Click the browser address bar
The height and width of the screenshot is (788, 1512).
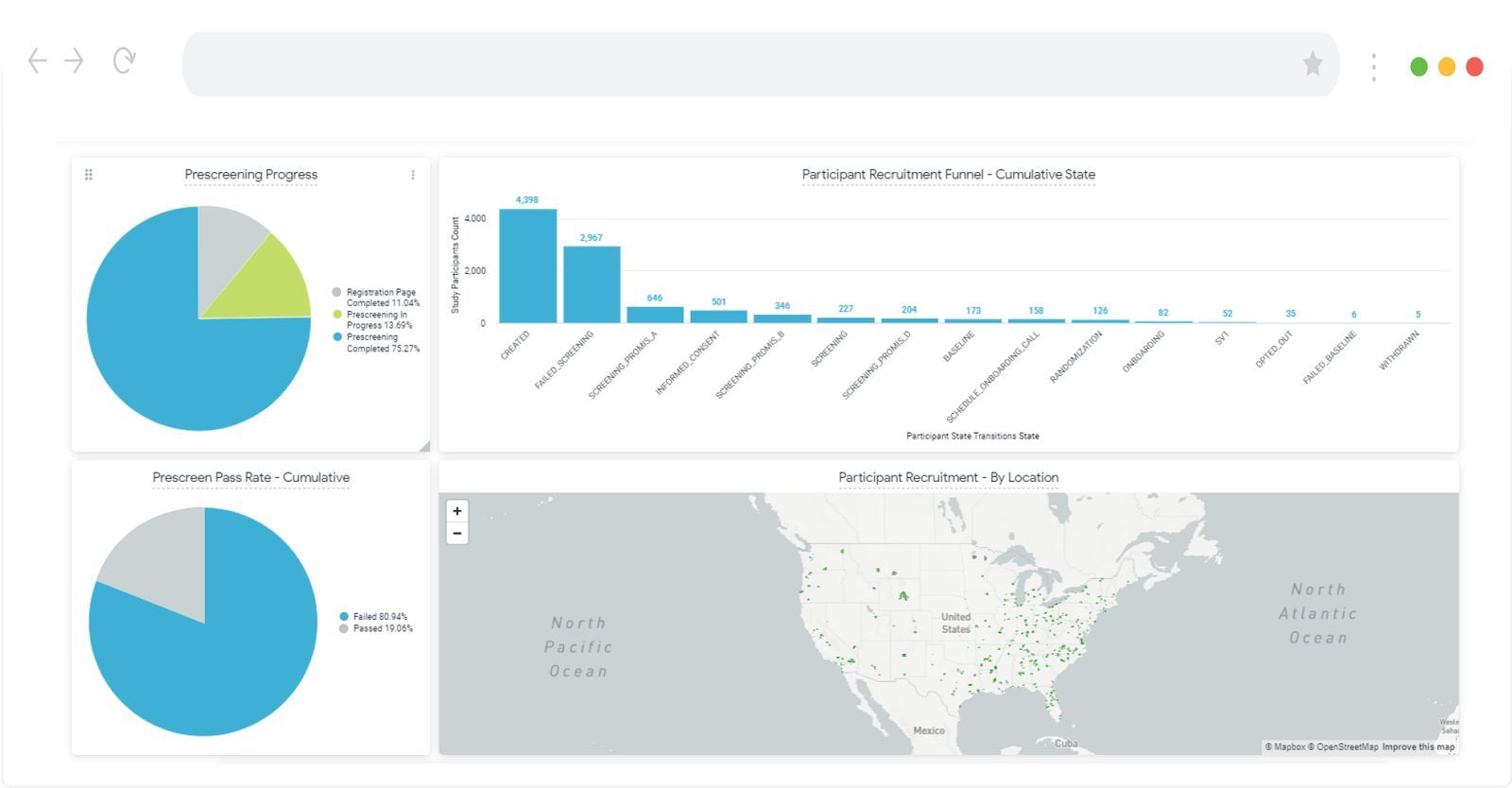[x=737, y=64]
